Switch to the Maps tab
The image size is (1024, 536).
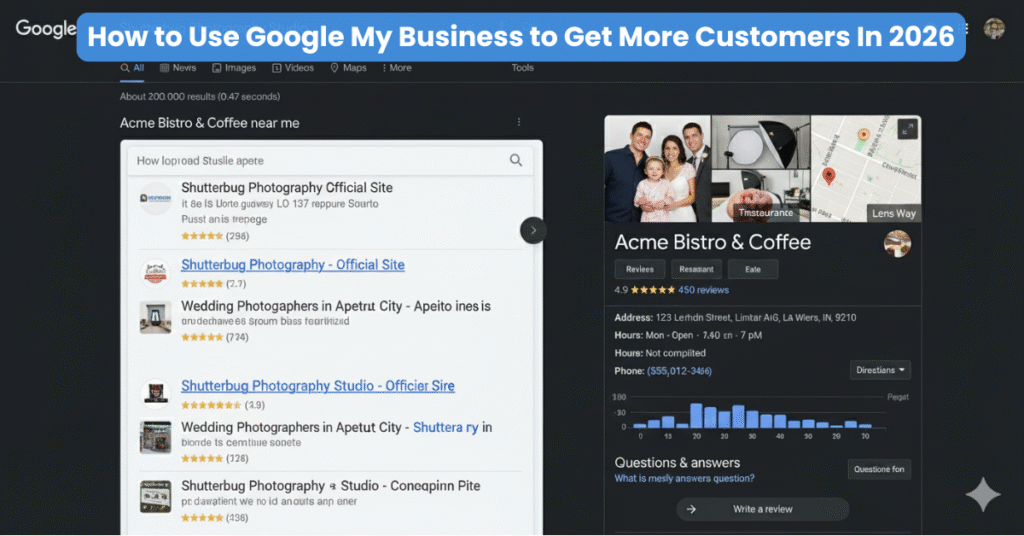pos(349,68)
